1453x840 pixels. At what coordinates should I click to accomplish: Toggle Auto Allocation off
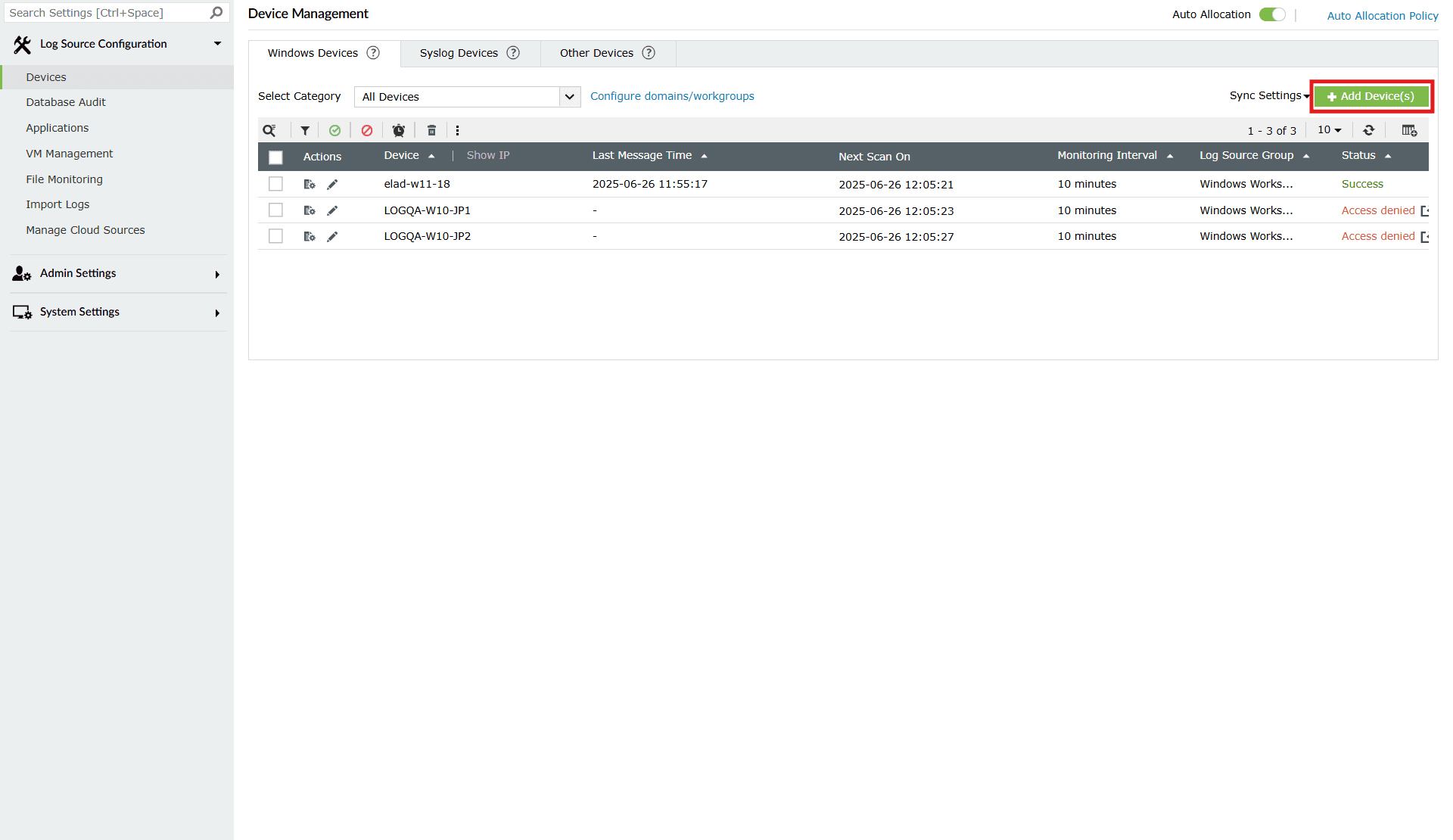[x=1272, y=14]
